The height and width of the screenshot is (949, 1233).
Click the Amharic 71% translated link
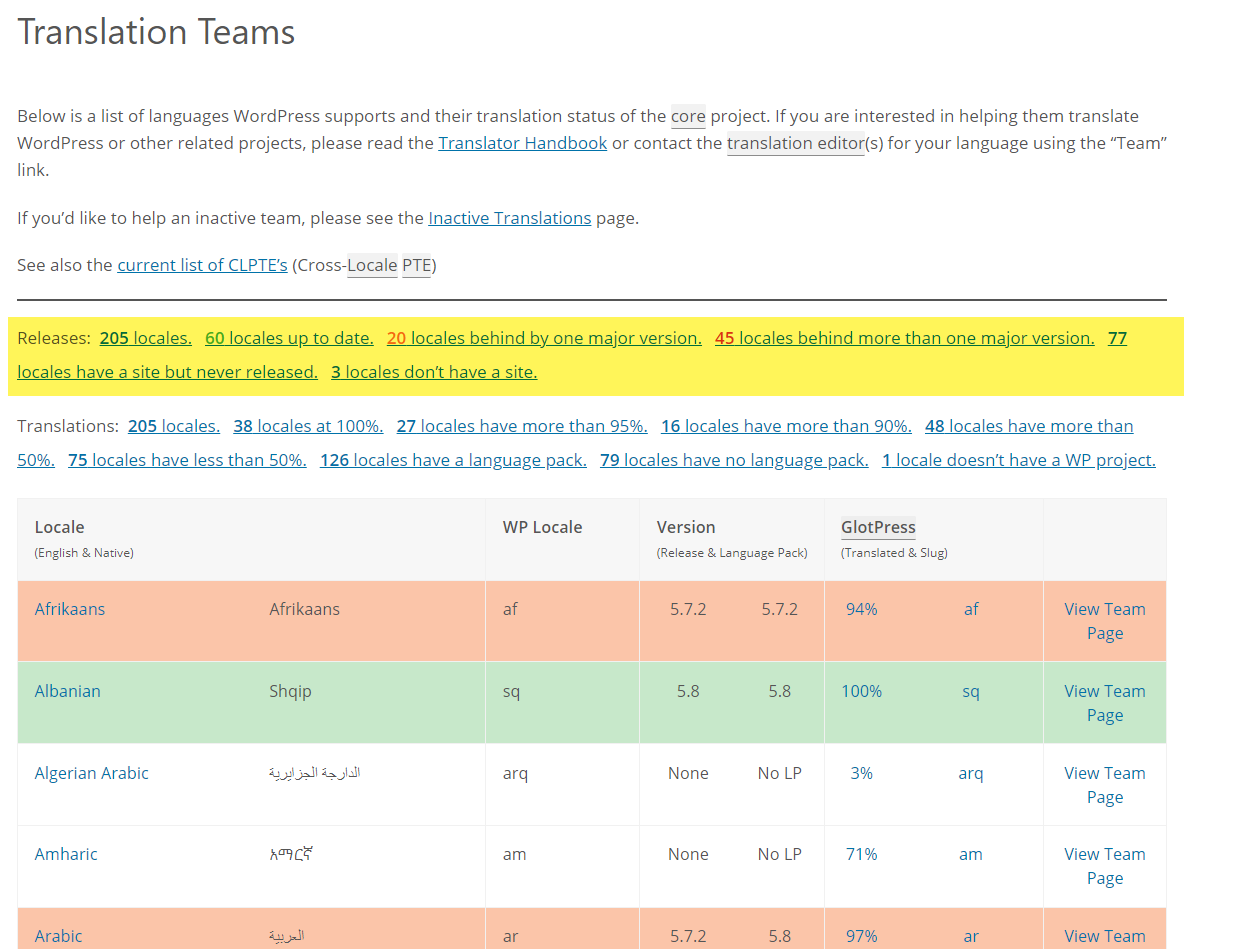click(861, 854)
